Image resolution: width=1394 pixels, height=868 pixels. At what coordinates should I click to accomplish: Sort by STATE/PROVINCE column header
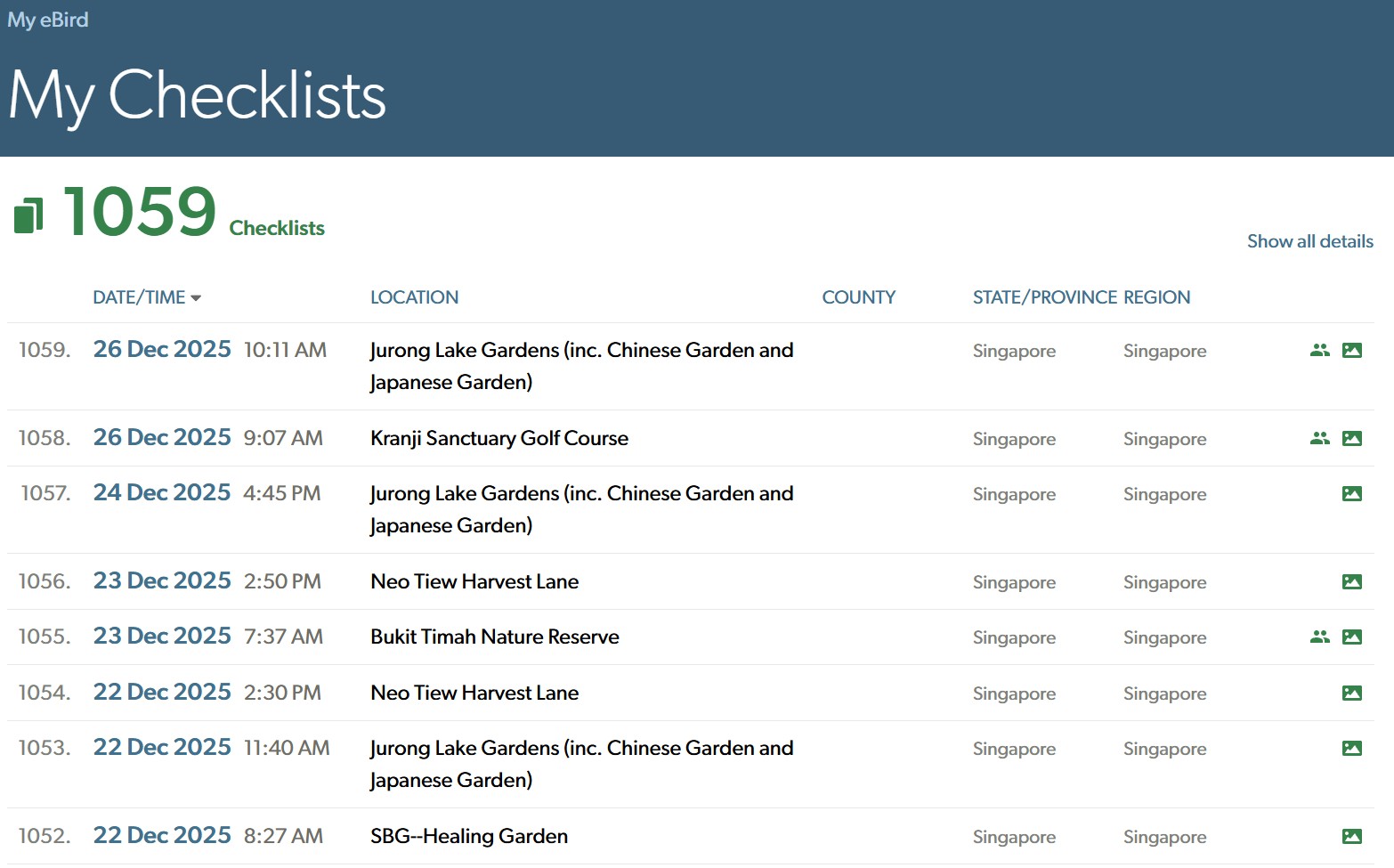point(1044,297)
